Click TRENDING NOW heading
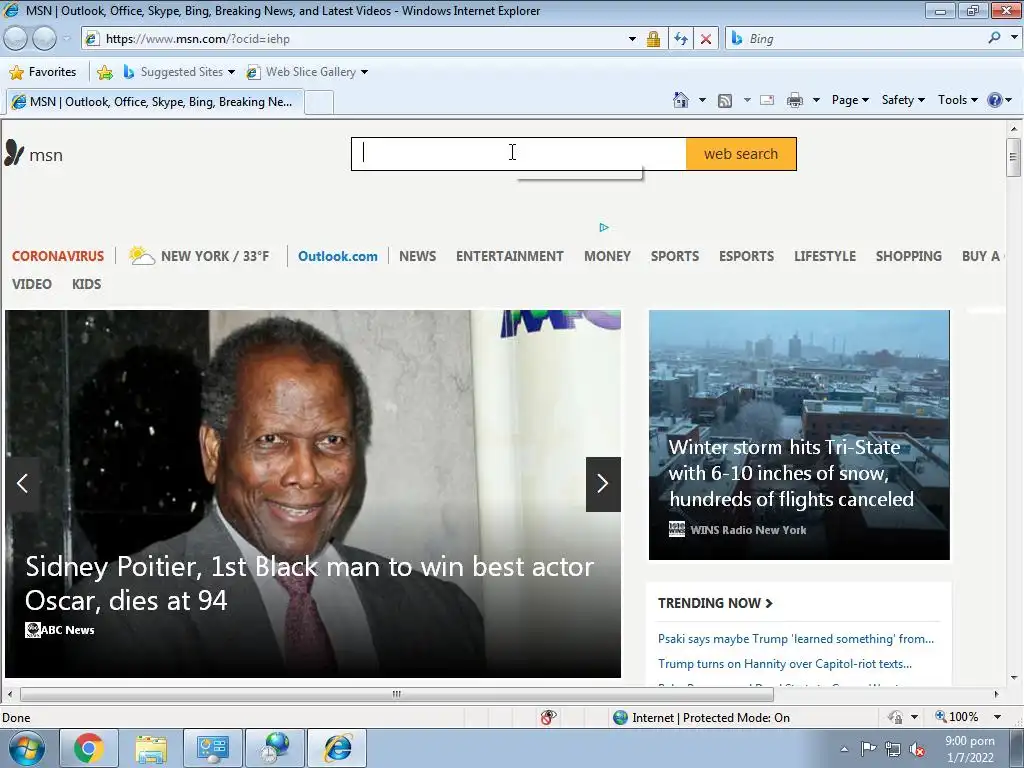 pyautogui.click(x=715, y=603)
